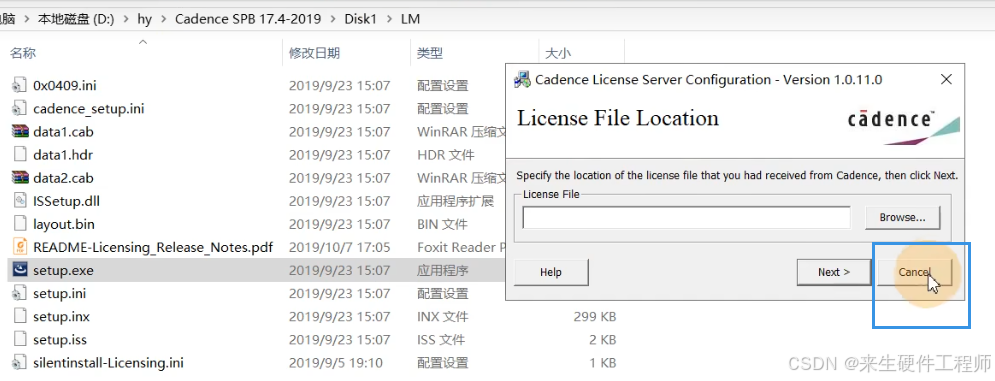Click the layout.bin file icon

pos(20,224)
